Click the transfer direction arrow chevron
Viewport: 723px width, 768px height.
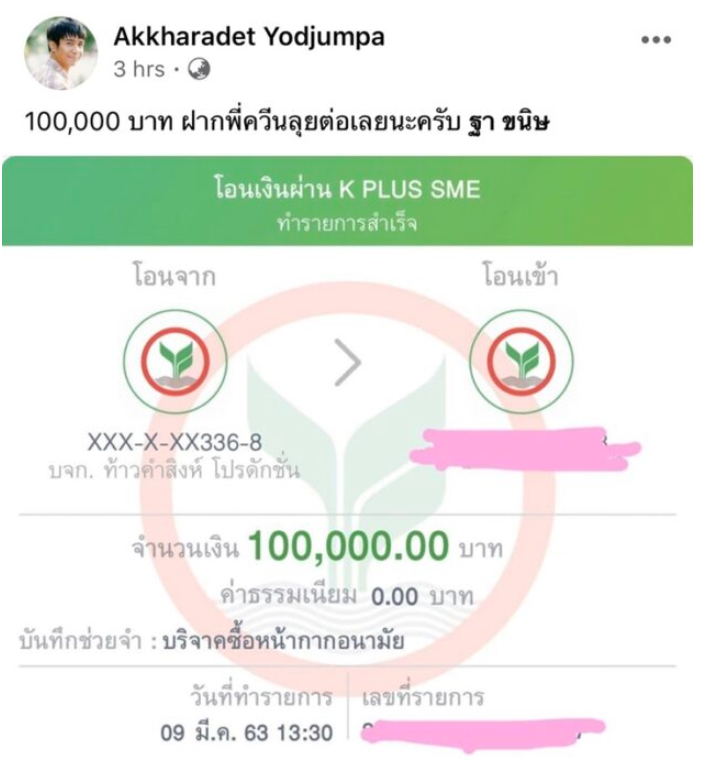[348, 362]
